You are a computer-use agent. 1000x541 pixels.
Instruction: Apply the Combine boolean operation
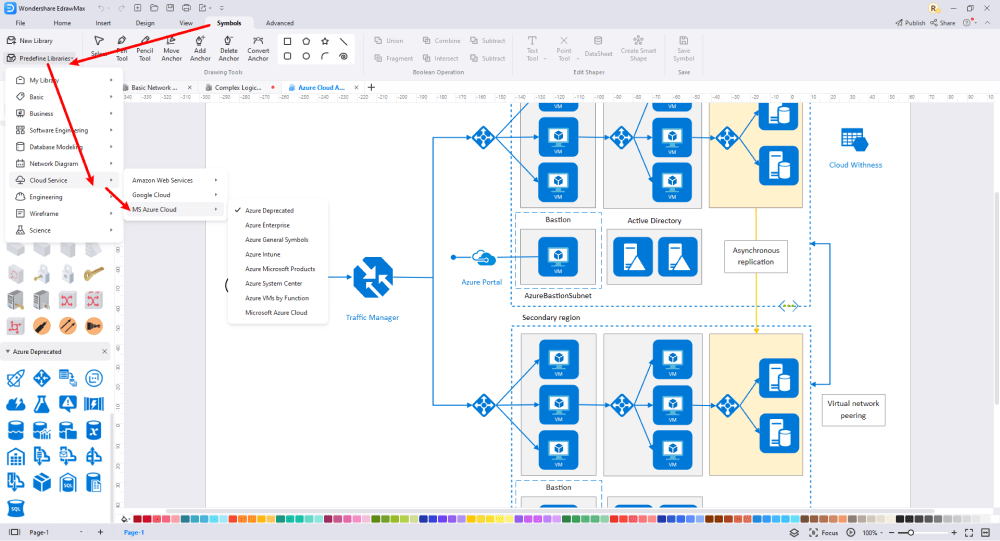tap(441, 41)
